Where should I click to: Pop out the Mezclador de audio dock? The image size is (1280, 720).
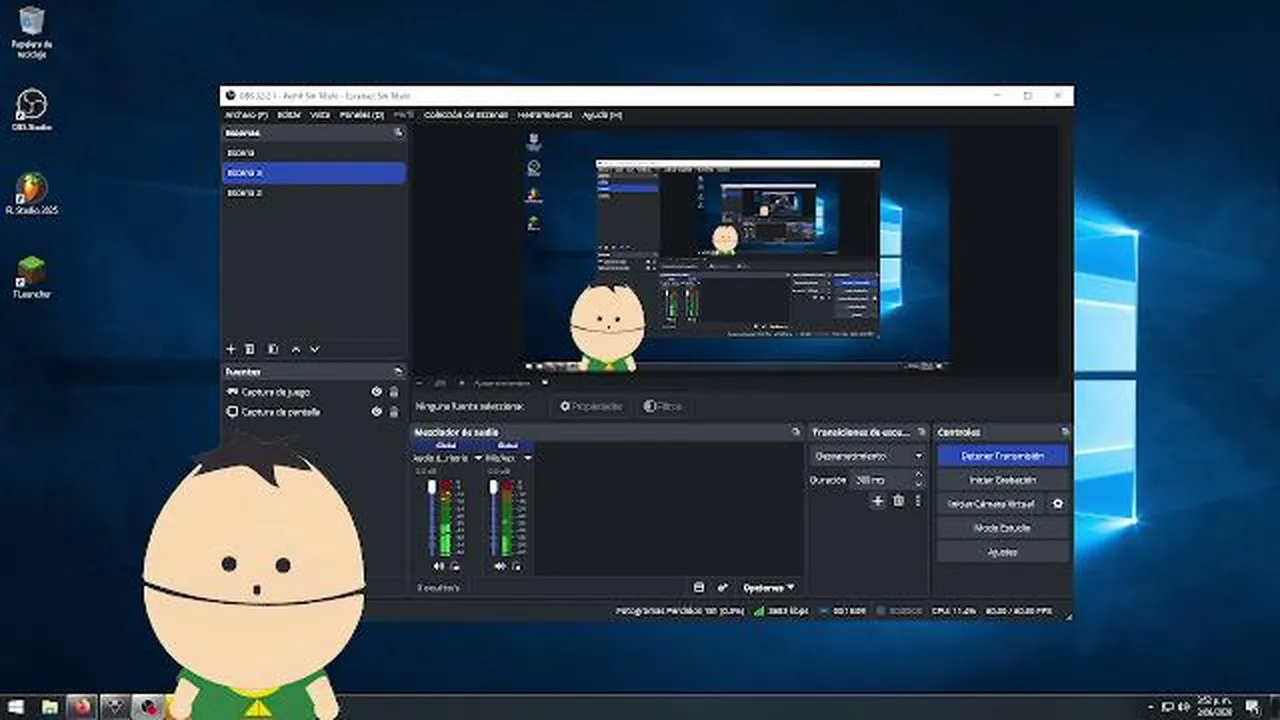tap(796, 432)
